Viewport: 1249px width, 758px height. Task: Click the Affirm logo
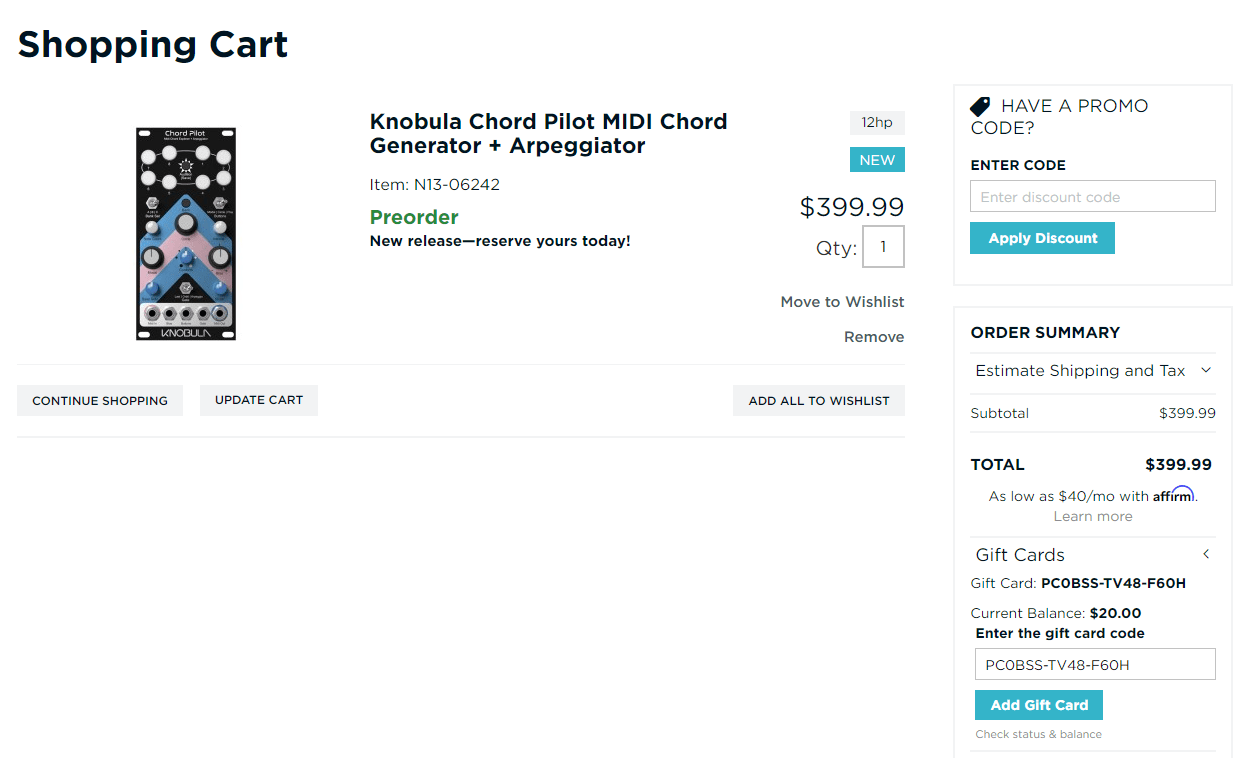pos(1175,493)
